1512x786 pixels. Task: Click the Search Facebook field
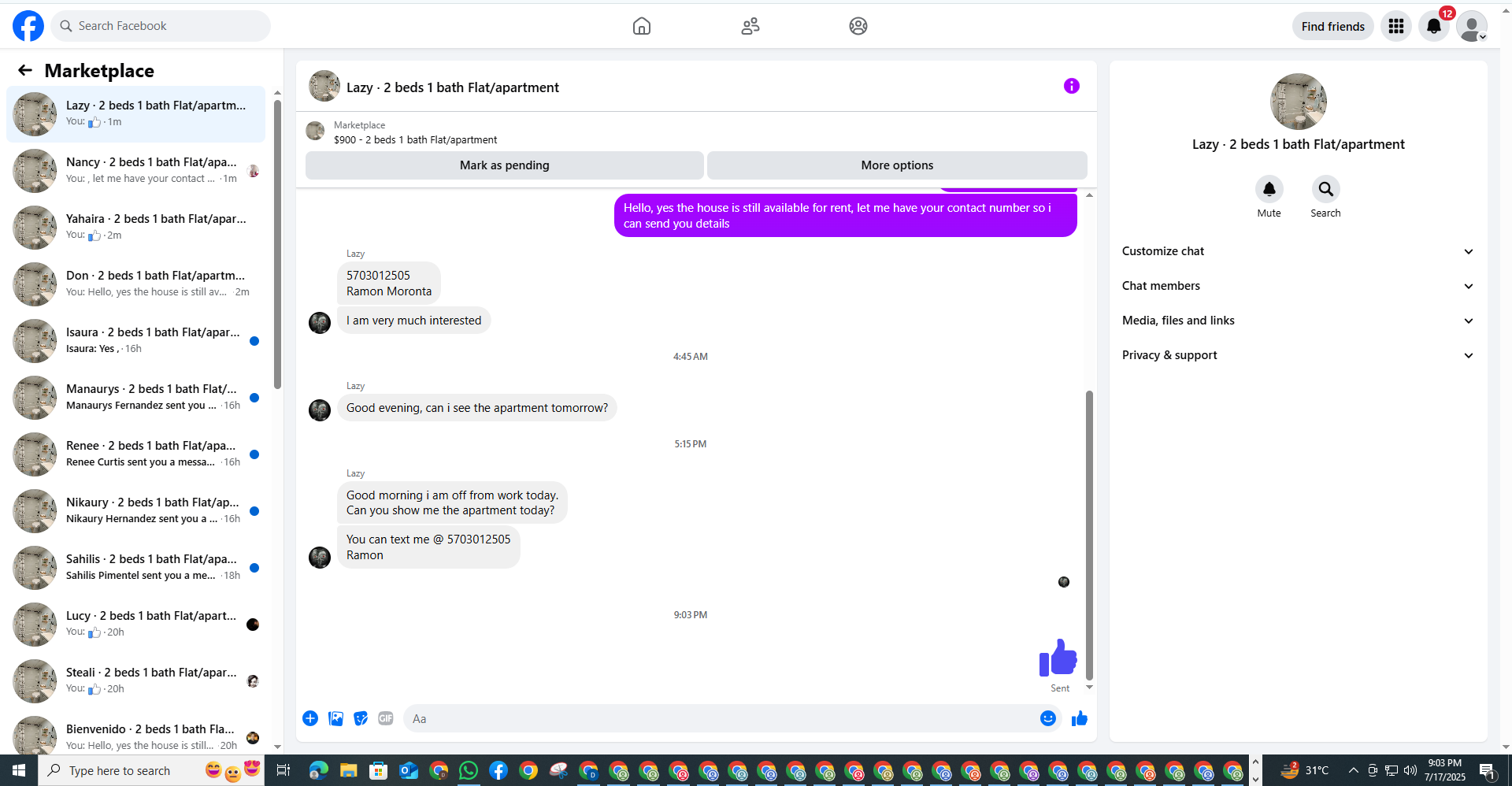161,26
